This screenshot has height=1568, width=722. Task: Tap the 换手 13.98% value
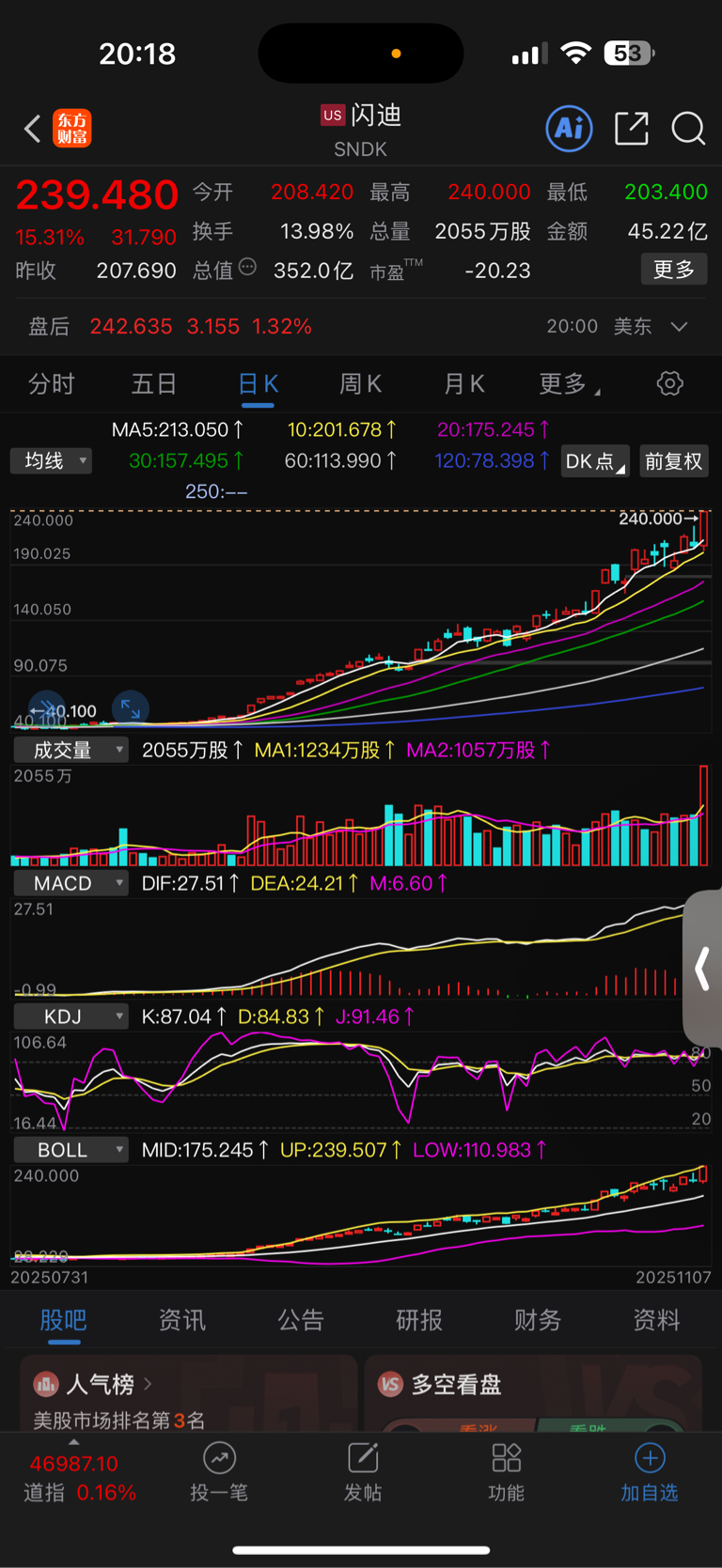click(317, 231)
